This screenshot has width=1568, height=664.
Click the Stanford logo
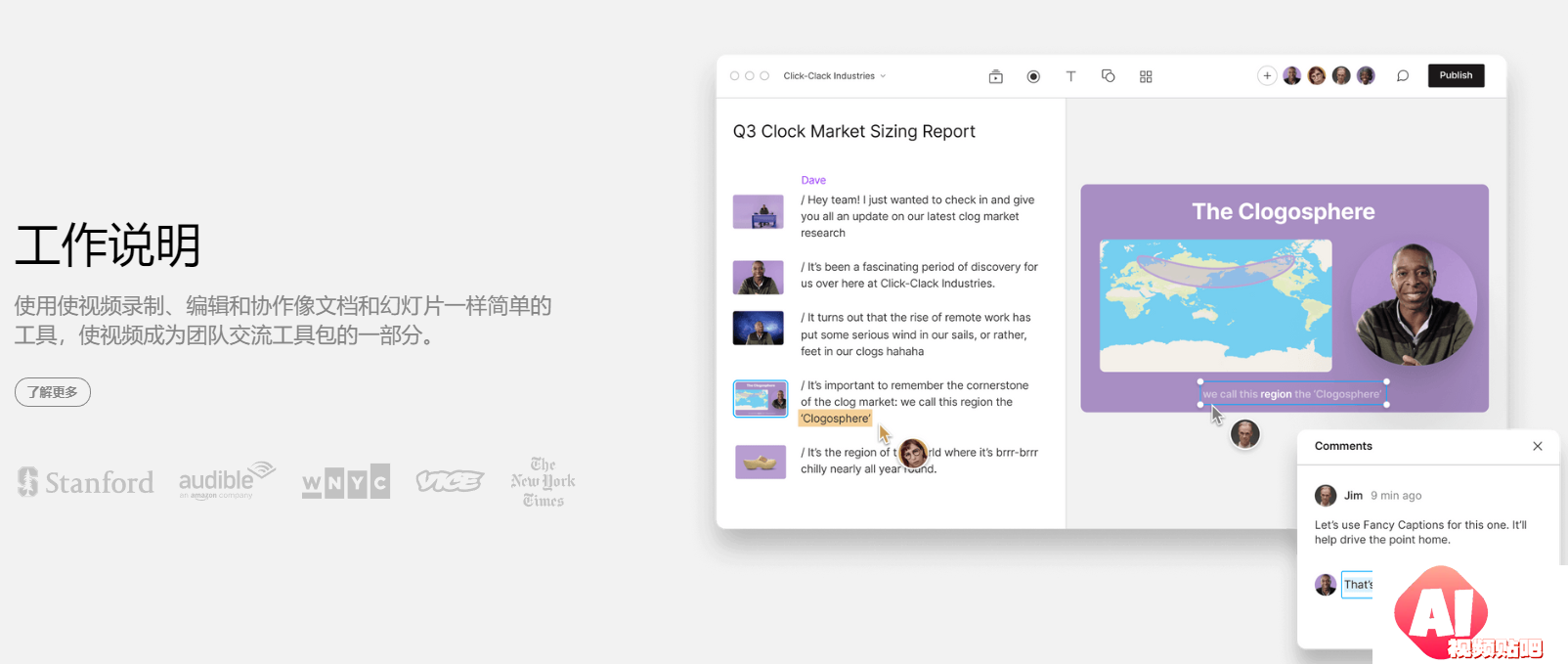click(x=86, y=482)
